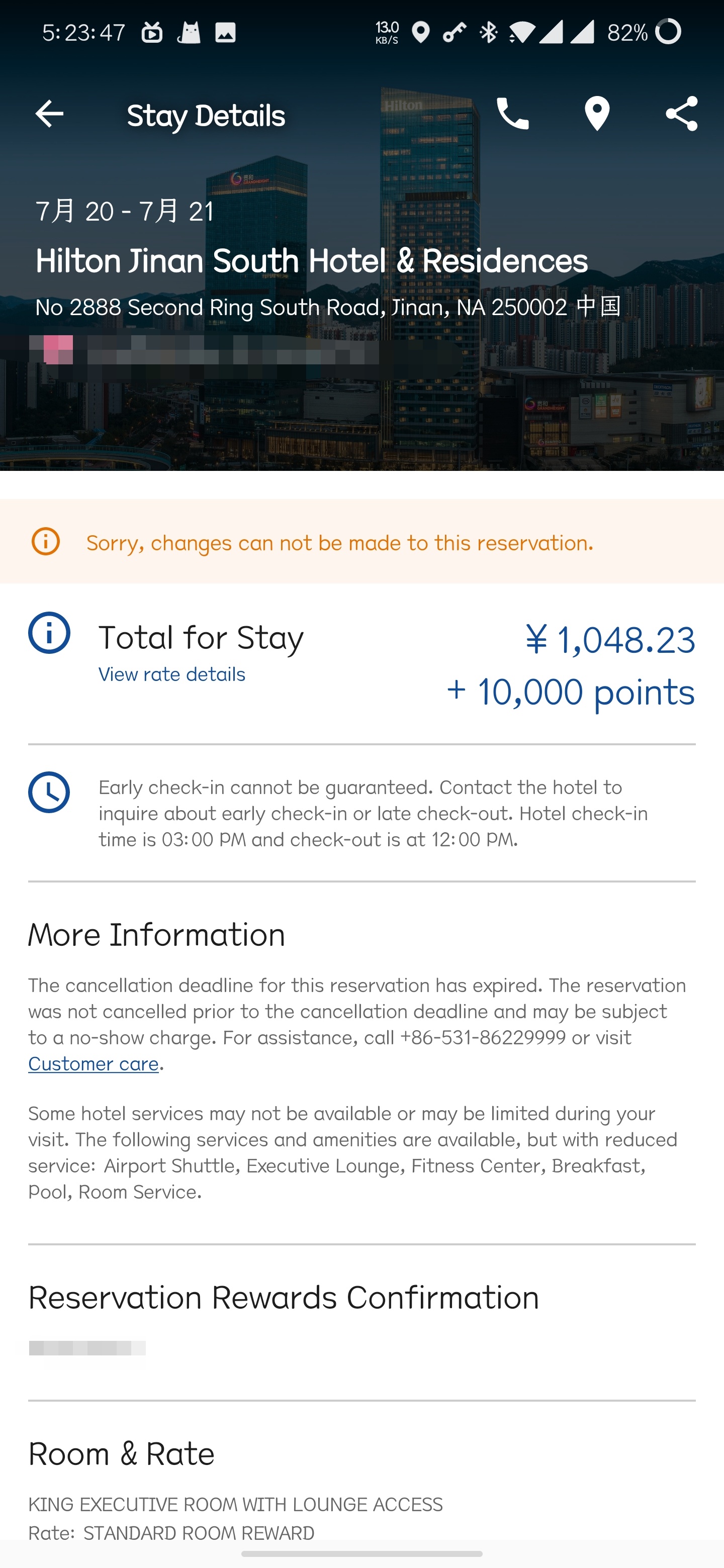This screenshot has height=1568, width=724.
Task: Open hotel location map pin icon
Action: click(x=597, y=114)
